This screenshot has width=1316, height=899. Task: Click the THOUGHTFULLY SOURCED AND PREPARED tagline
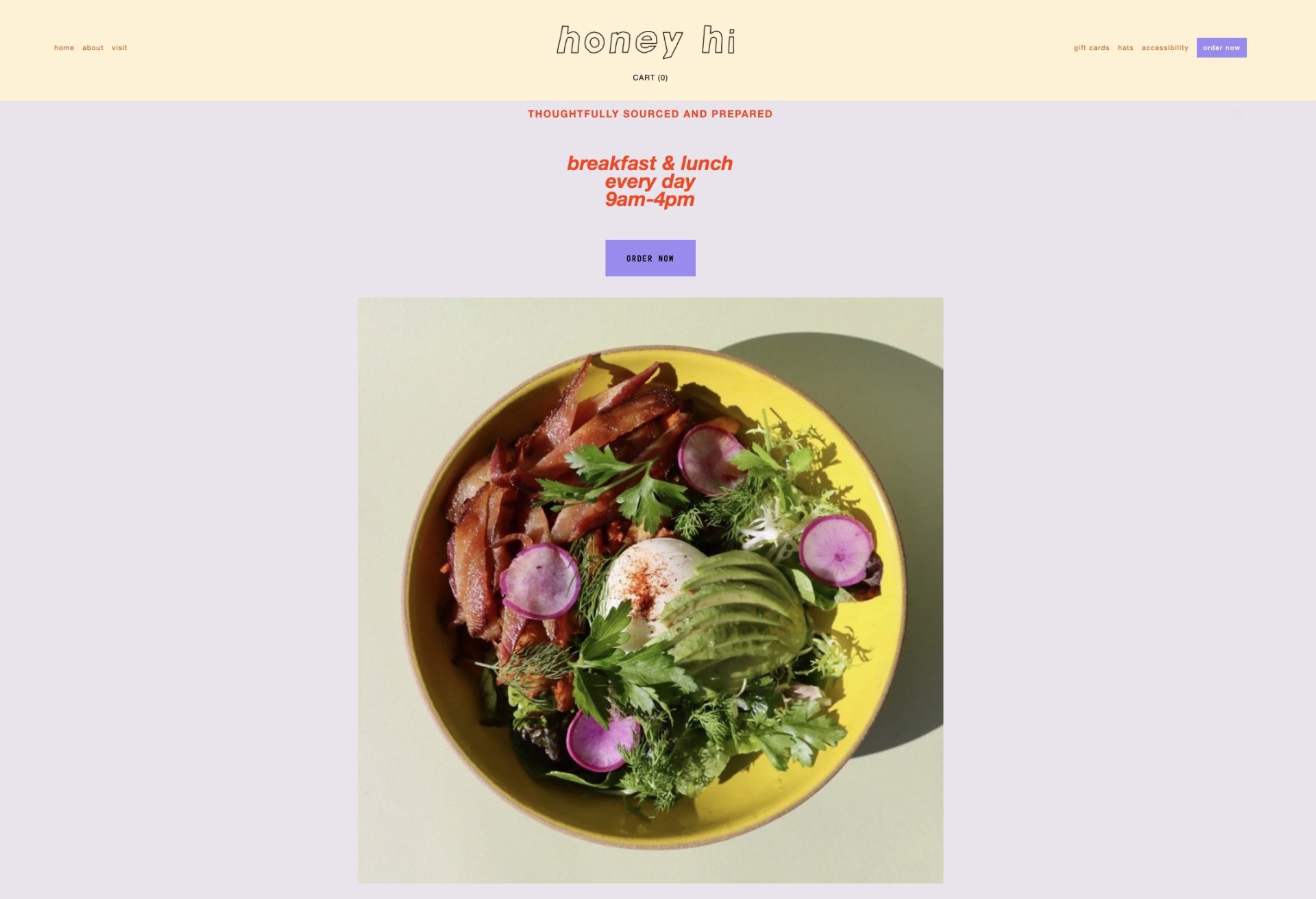coord(650,114)
